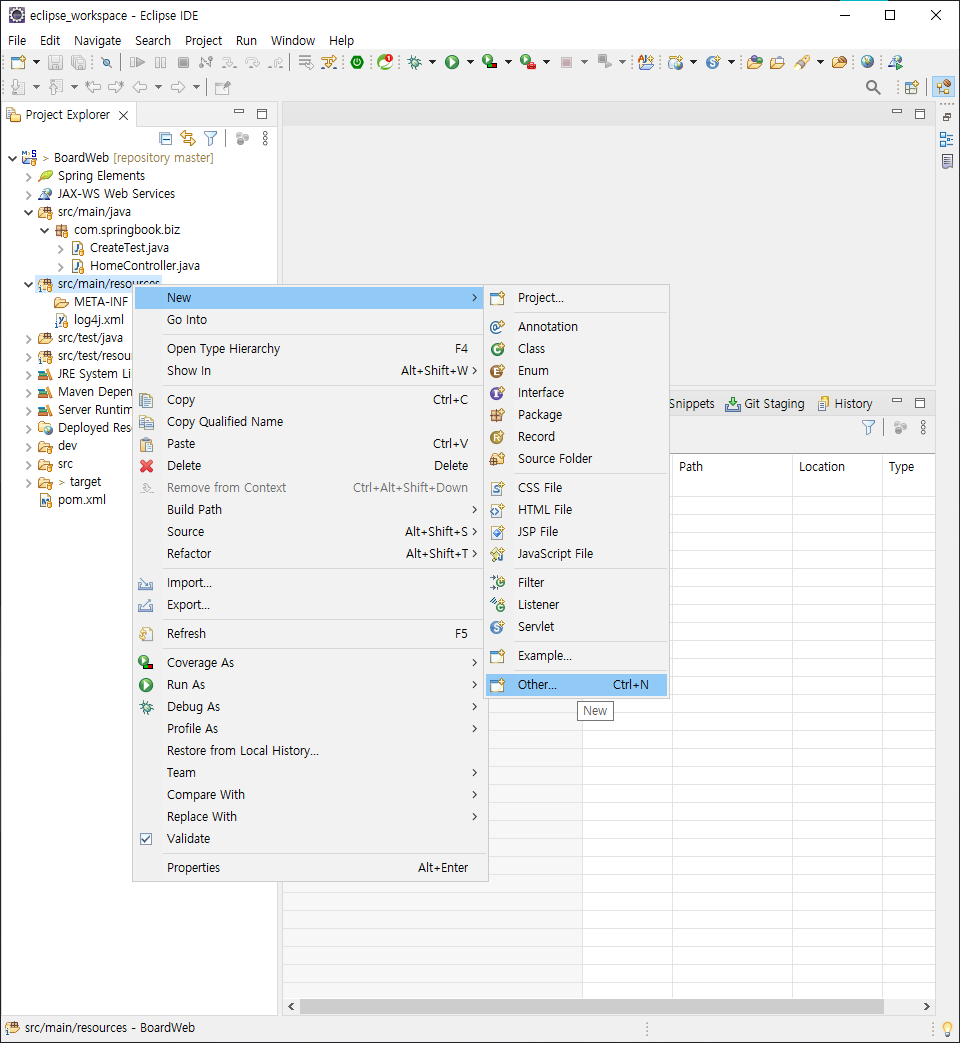The height and width of the screenshot is (1043, 960).
Task: Click the scroll right arrow of bottom panel
Action: point(926,1006)
